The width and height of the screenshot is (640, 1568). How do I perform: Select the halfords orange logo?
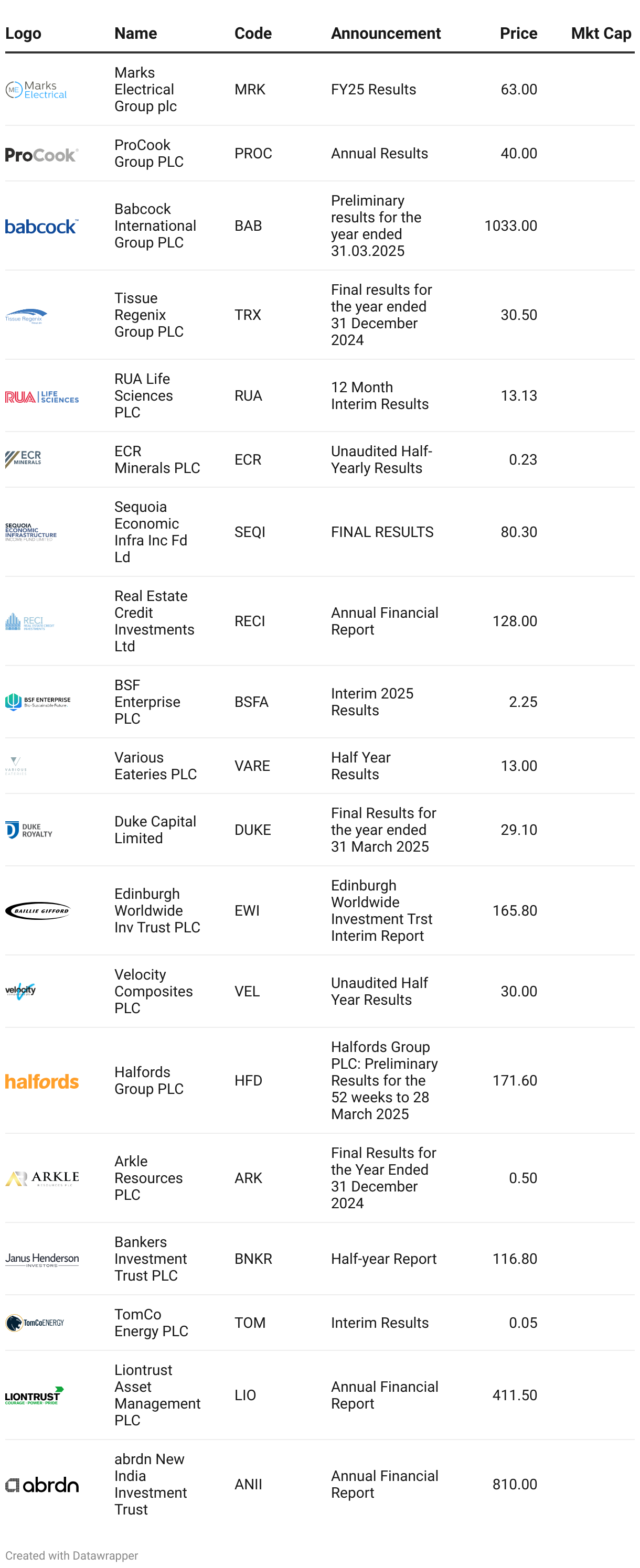[x=41, y=1081]
